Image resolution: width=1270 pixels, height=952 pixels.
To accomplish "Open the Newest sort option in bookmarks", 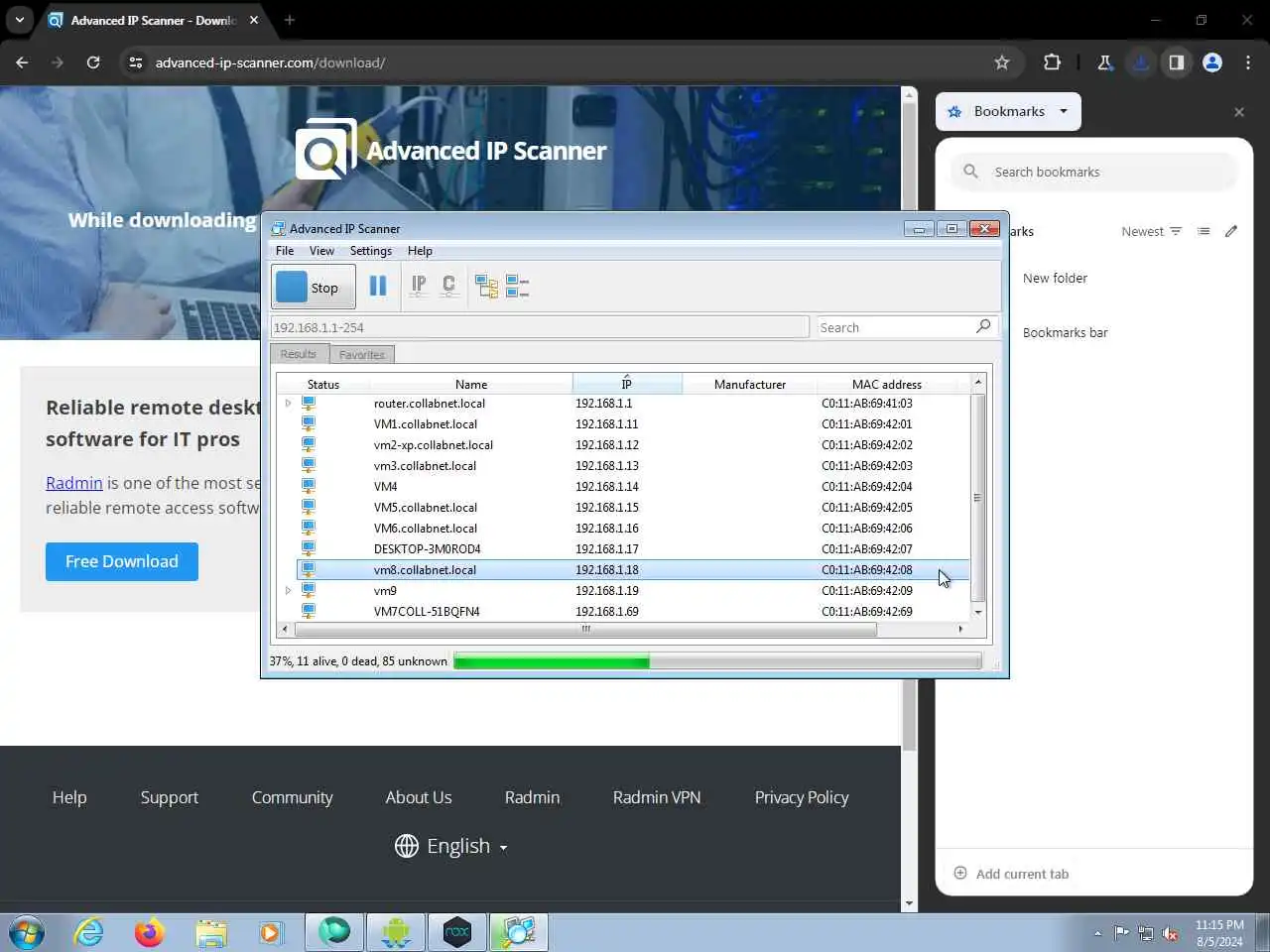I will pyautogui.click(x=1151, y=231).
